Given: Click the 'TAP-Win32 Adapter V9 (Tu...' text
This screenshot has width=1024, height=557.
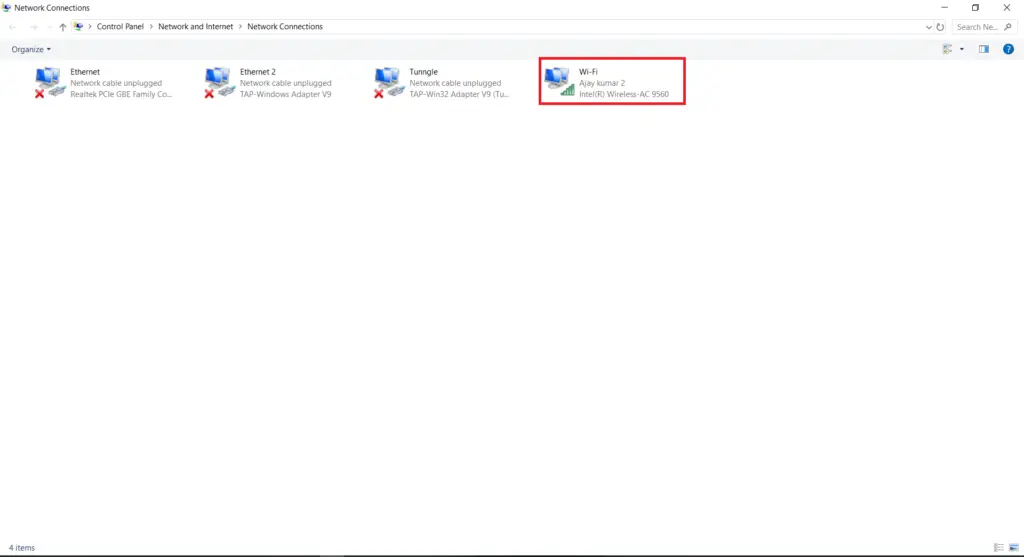Looking at the screenshot, I should (458, 94).
